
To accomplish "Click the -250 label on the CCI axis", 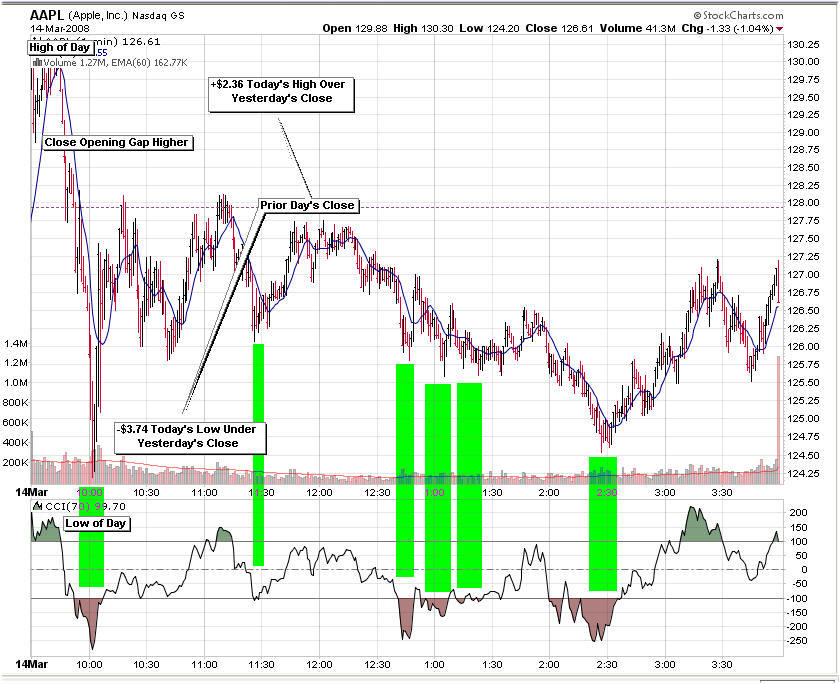I will click(x=796, y=641).
